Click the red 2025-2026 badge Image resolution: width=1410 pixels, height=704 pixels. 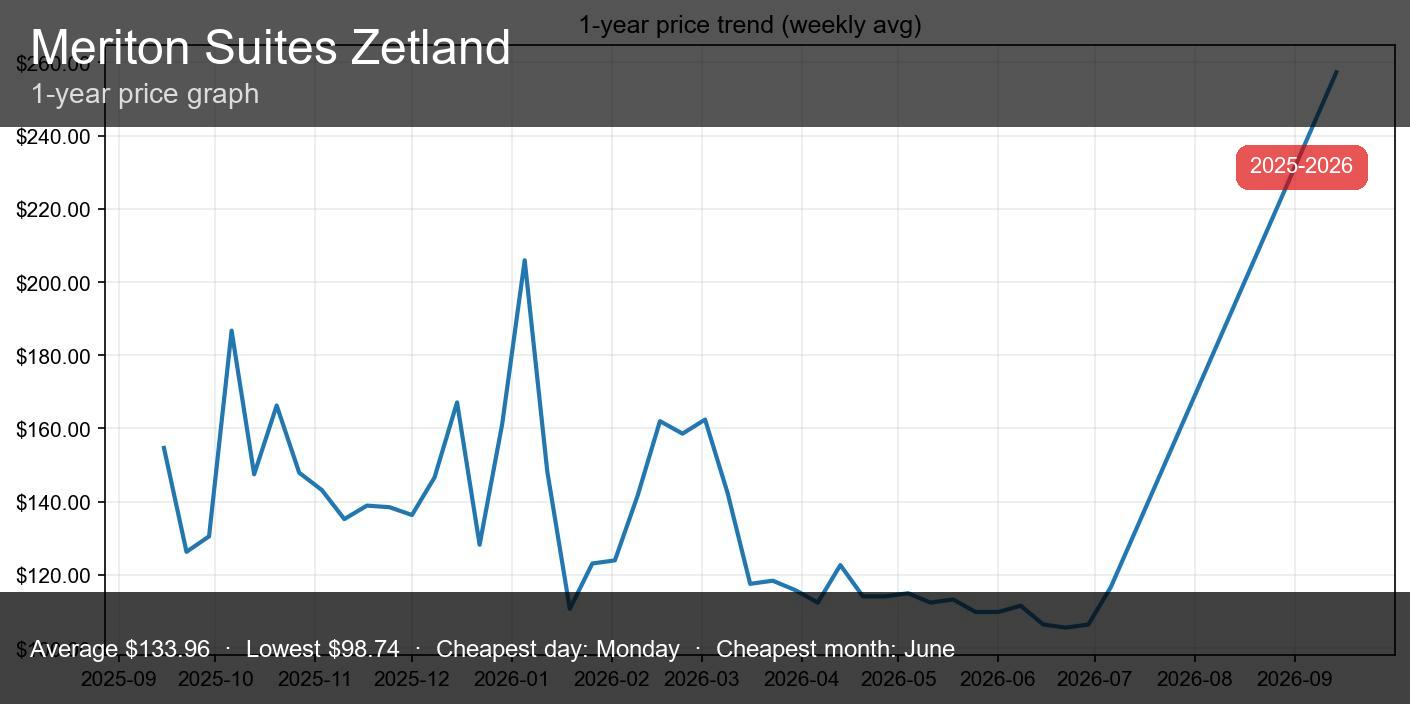click(1301, 166)
